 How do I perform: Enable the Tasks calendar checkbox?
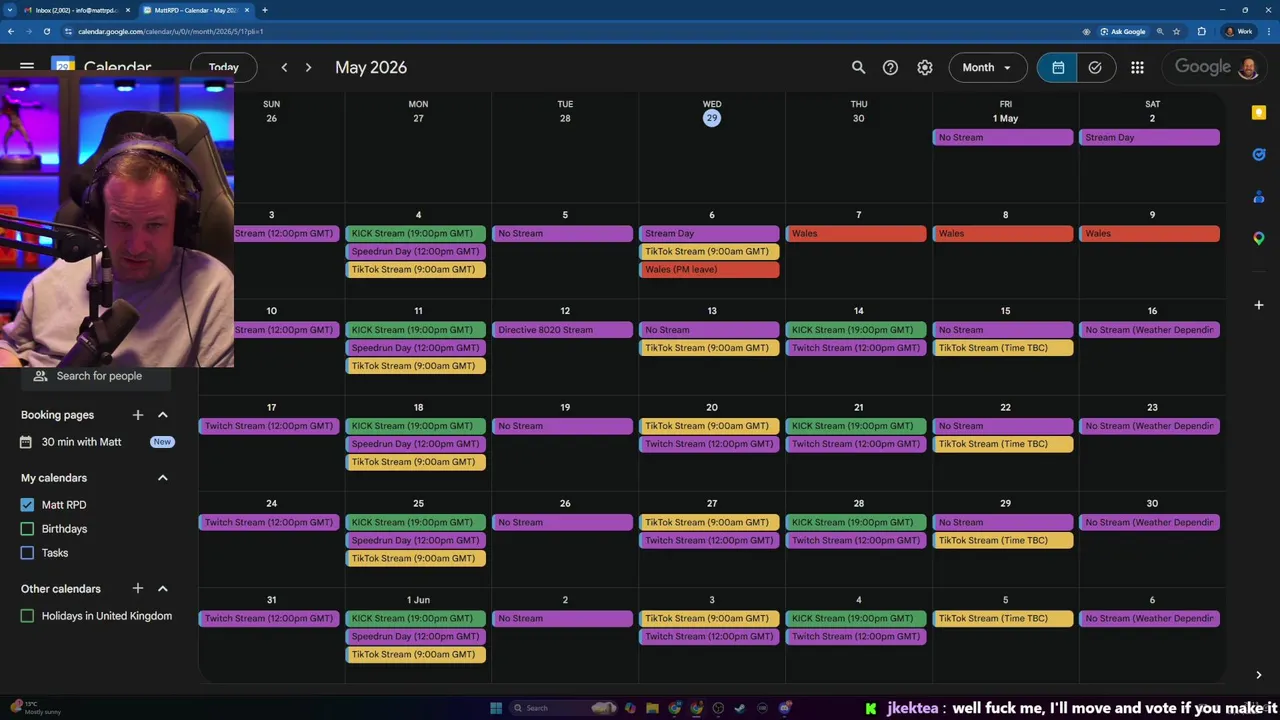(27, 553)
